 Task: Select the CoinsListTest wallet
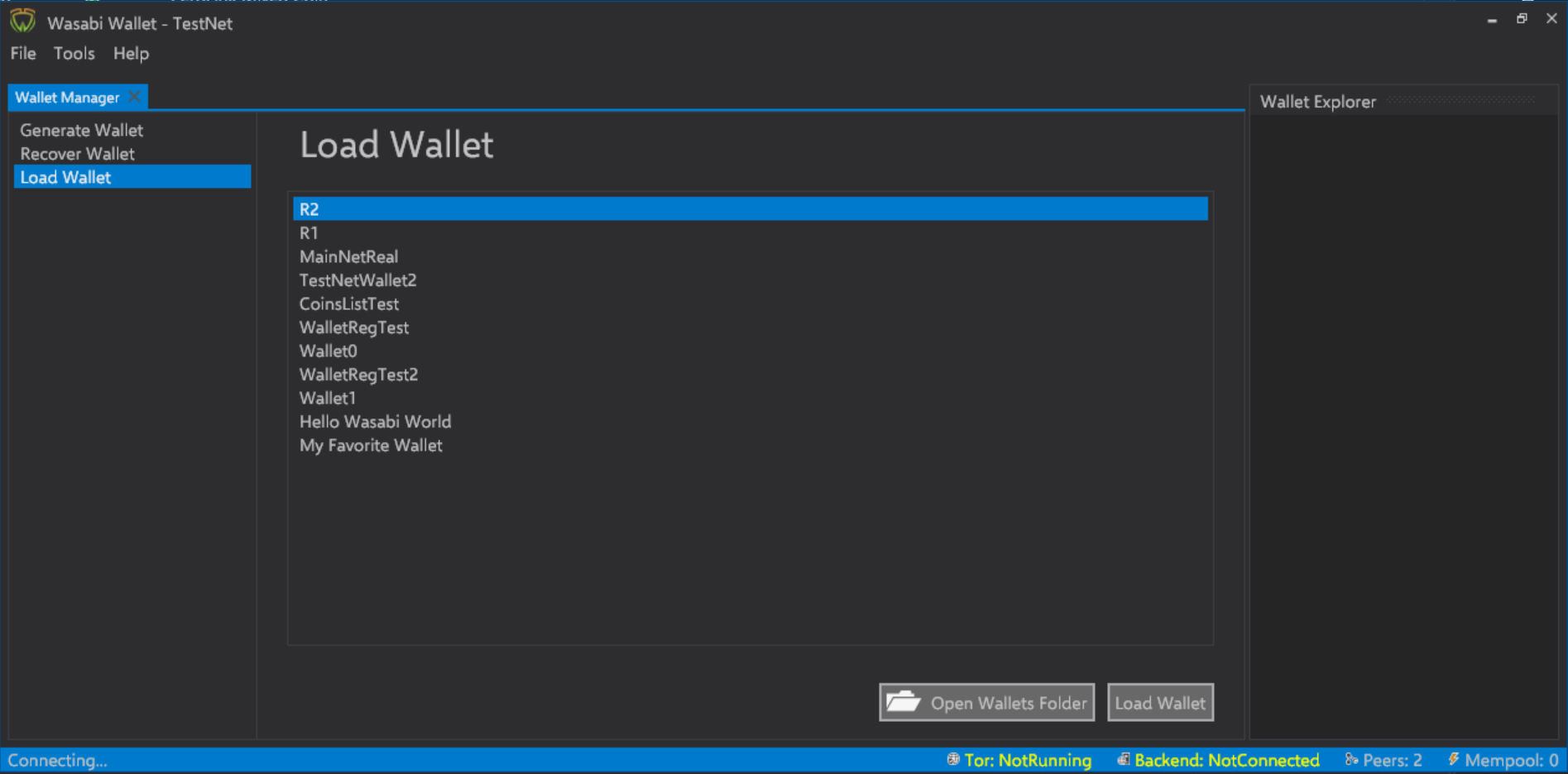(x=750, y=303)
